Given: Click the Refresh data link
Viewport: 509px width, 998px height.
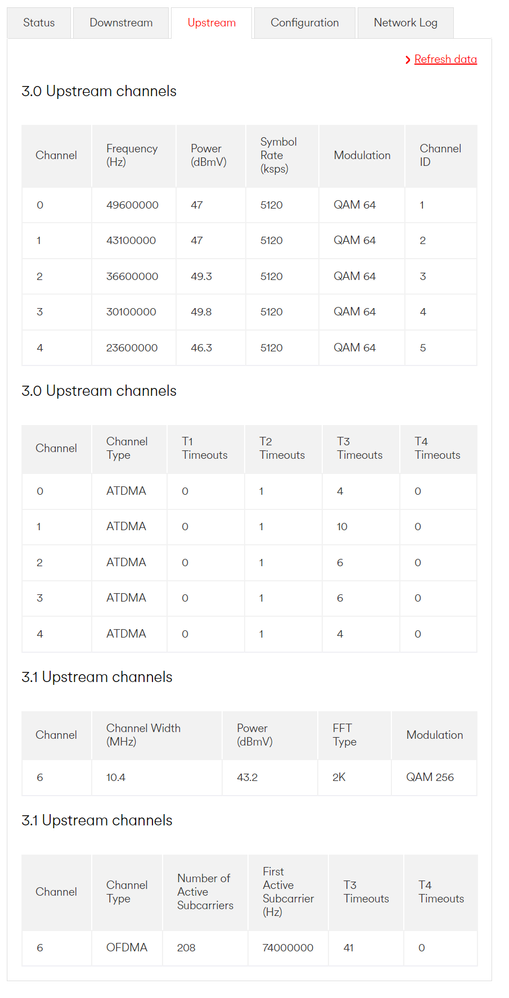Looking at the screenshot, I should coord(445,59).
